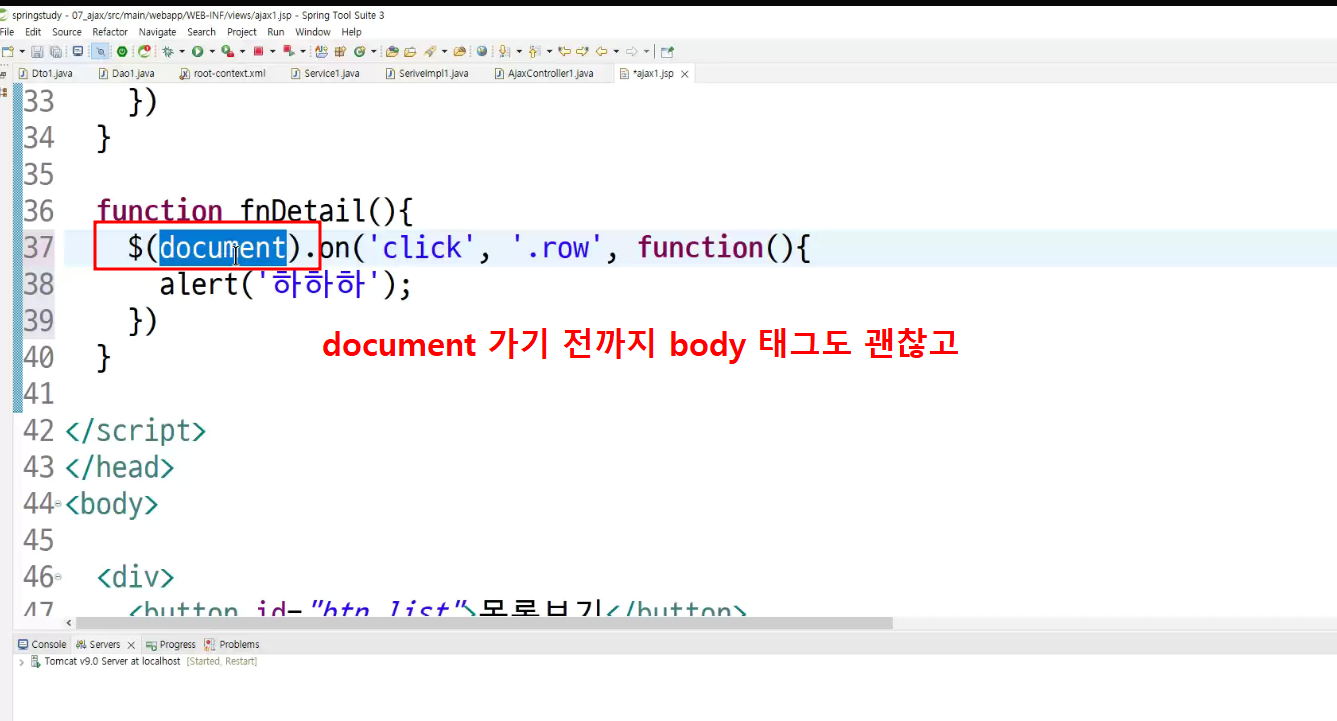Collapse the div tag fold marker
Viewport: 1337px width, 721px height.
point(58,577)
